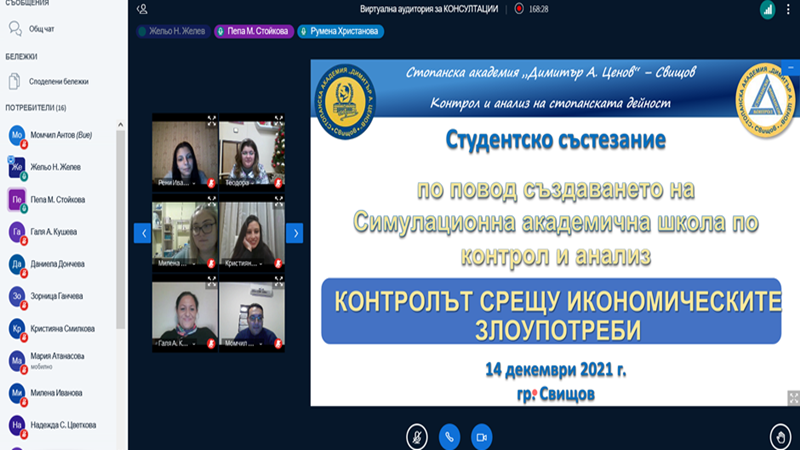The width and height of the screenshot is (800, 450).
Task: Fullscreen the Кристиян... webcam
Action: [279, 201]
